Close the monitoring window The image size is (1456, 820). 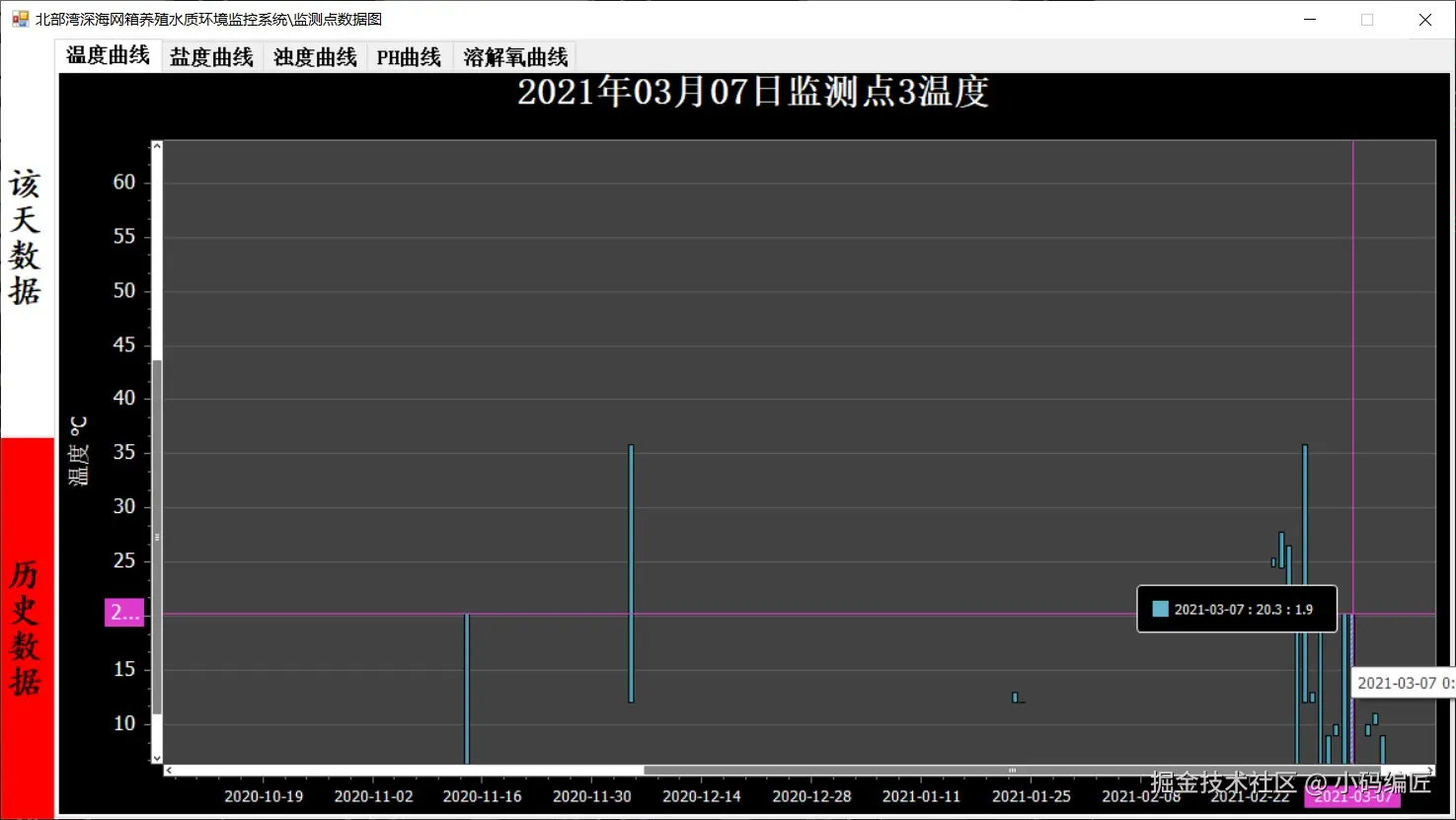pyautogui.click(x=1424, y=19)
